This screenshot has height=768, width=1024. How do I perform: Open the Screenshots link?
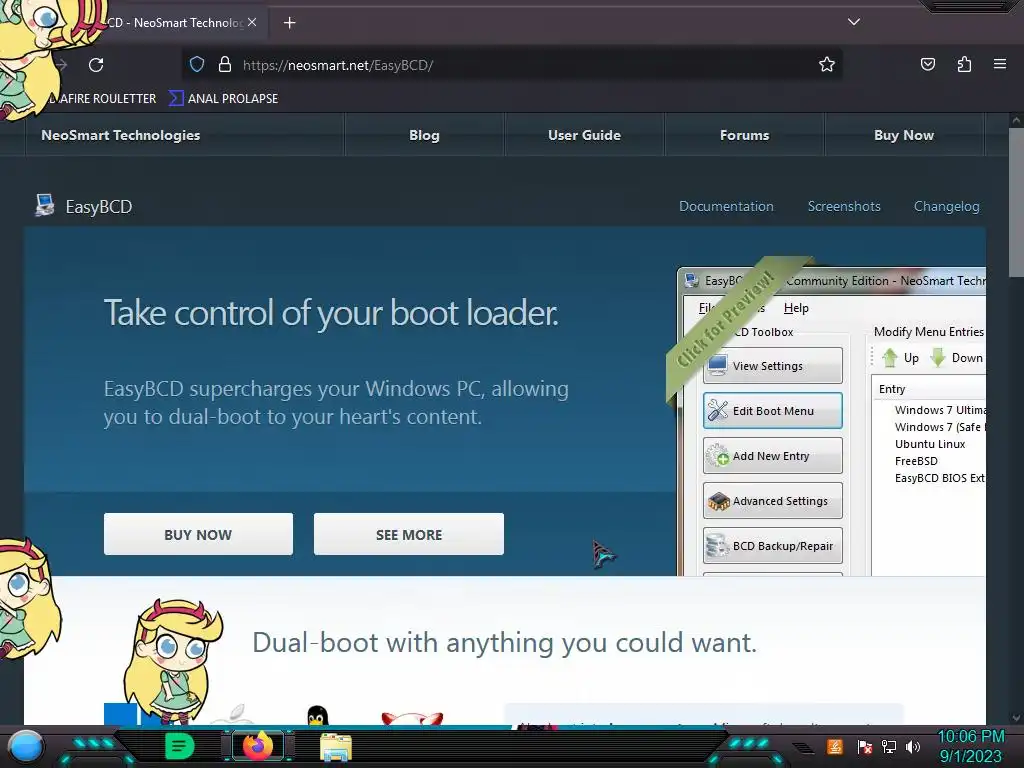[844, 206]
